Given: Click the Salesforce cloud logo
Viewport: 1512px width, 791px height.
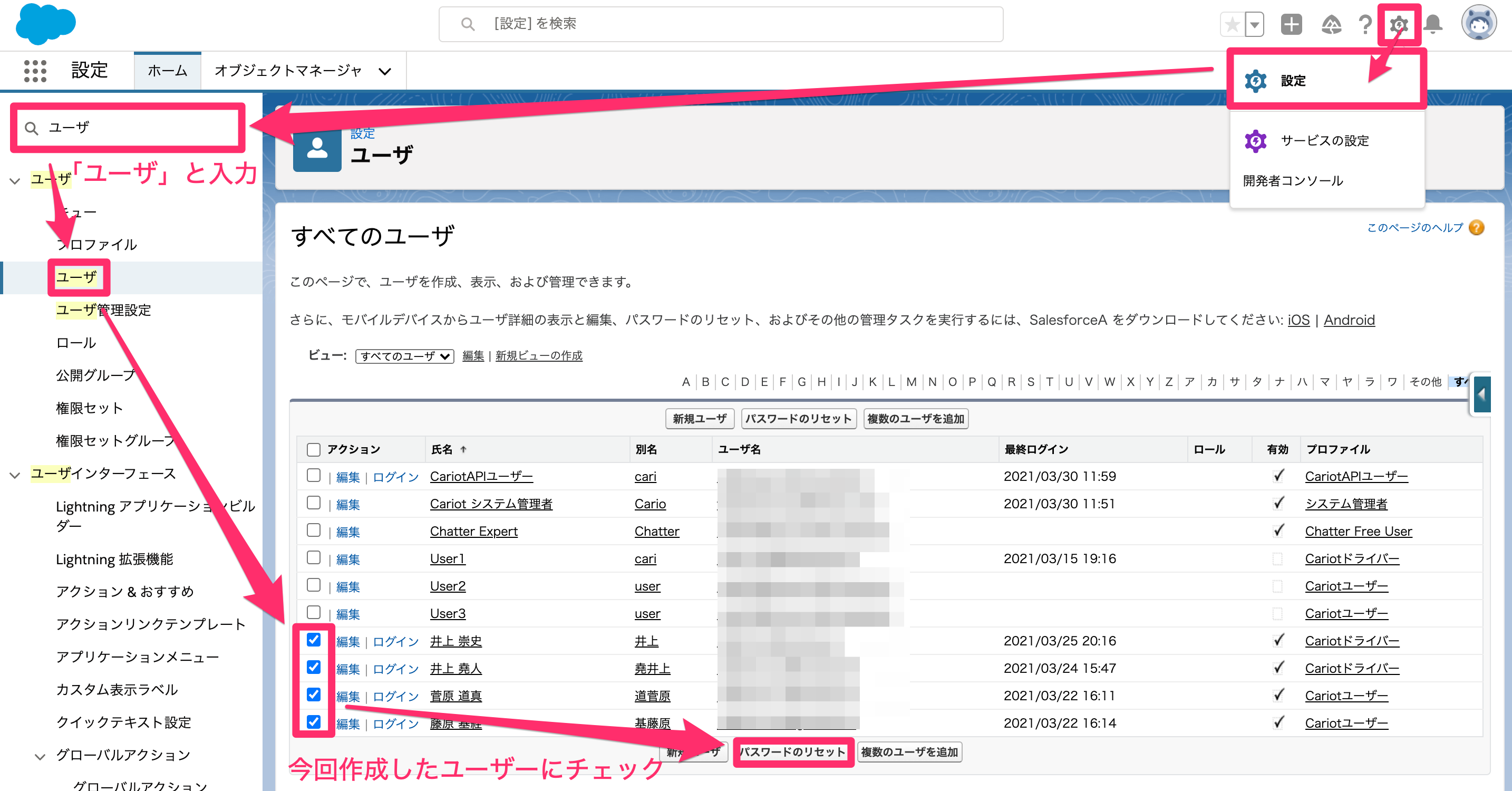Looking at the screenshot, I should pos(46,24).
